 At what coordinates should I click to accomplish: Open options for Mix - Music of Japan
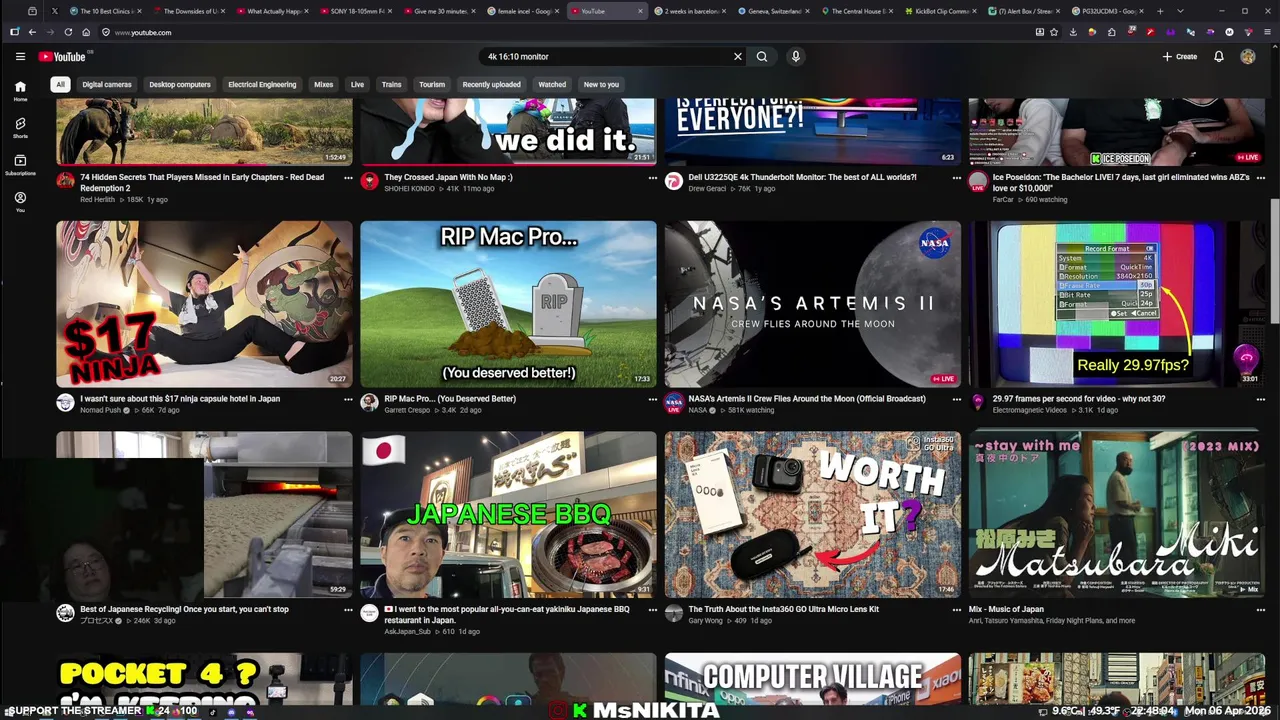tap(1261, 609)
